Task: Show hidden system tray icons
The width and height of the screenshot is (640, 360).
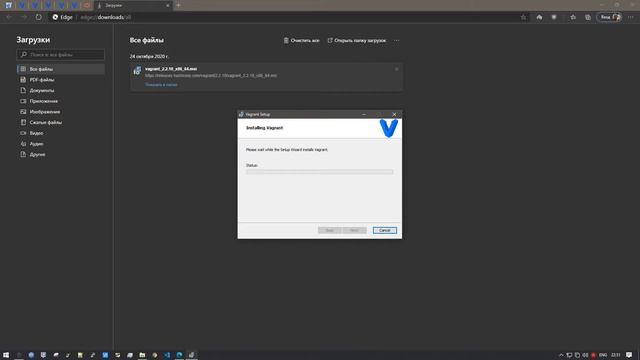Action: click(x=561, y=355)
